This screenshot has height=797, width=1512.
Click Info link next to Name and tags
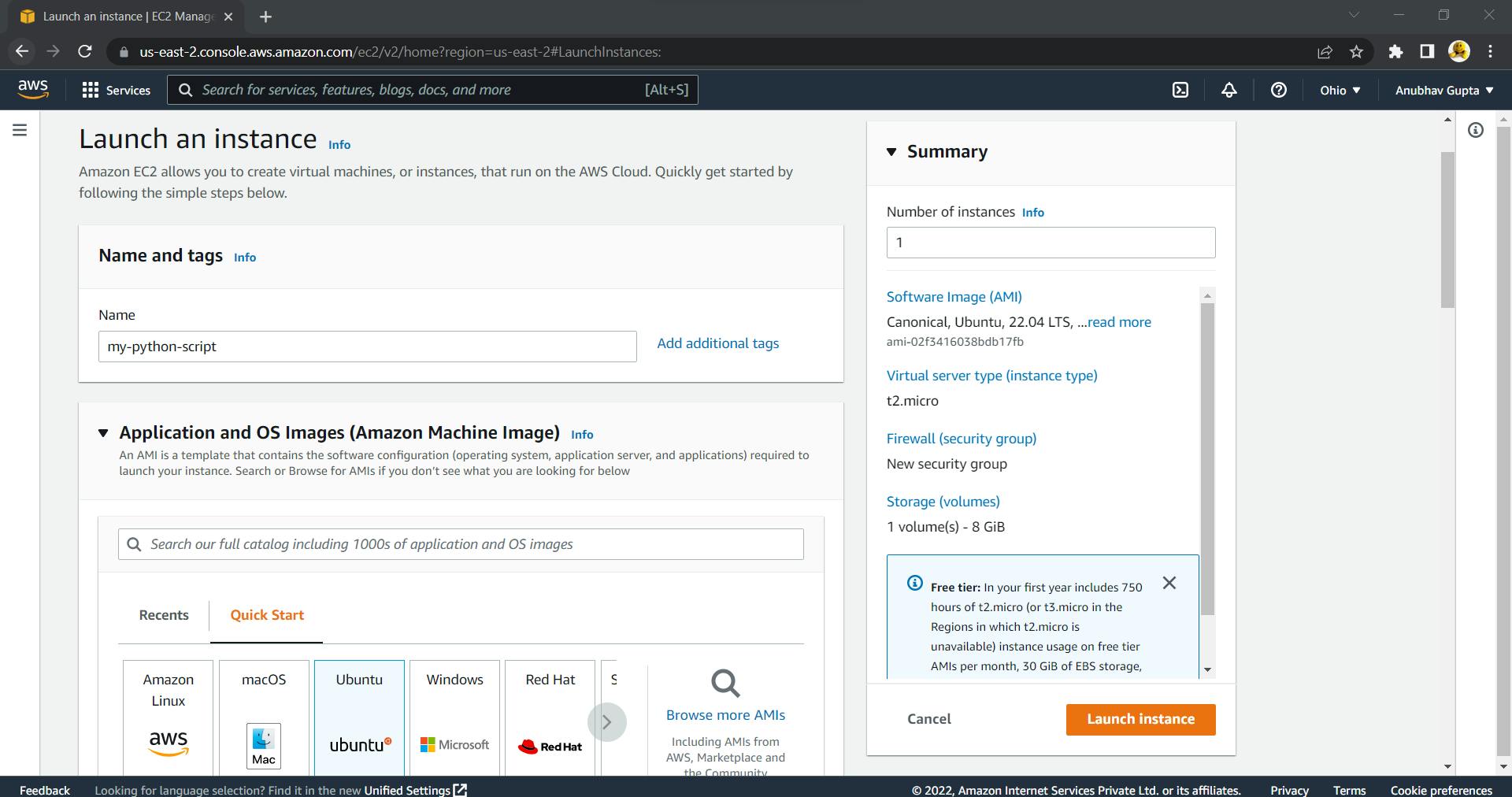click(245, 258)
